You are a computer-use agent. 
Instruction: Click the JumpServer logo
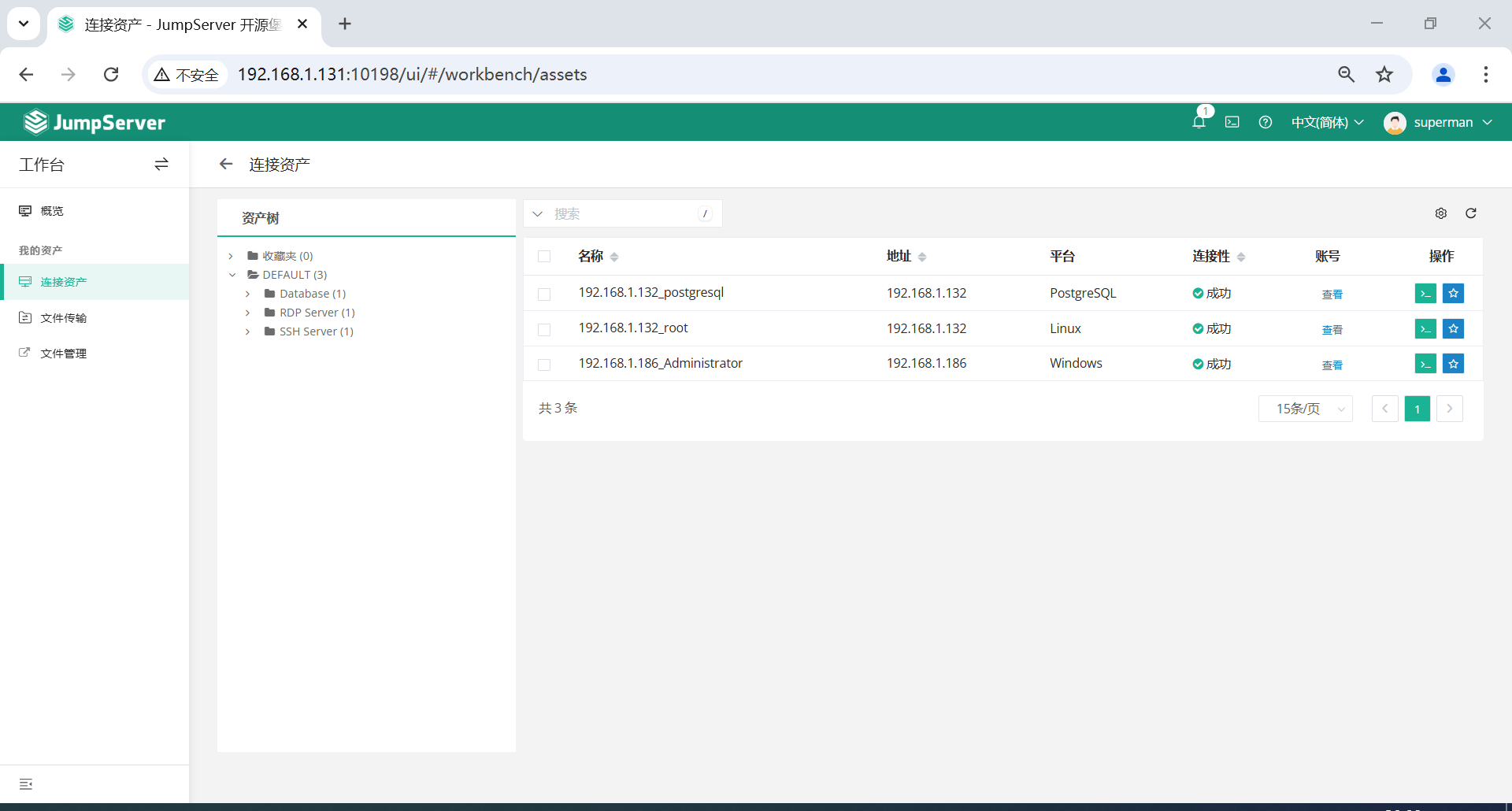coord(94,122)
